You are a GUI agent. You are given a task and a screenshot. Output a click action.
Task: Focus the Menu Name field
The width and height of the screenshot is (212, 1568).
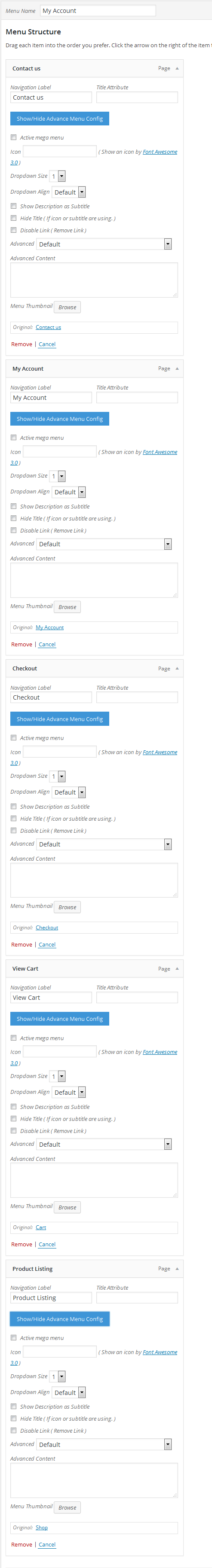coord(98,10)
